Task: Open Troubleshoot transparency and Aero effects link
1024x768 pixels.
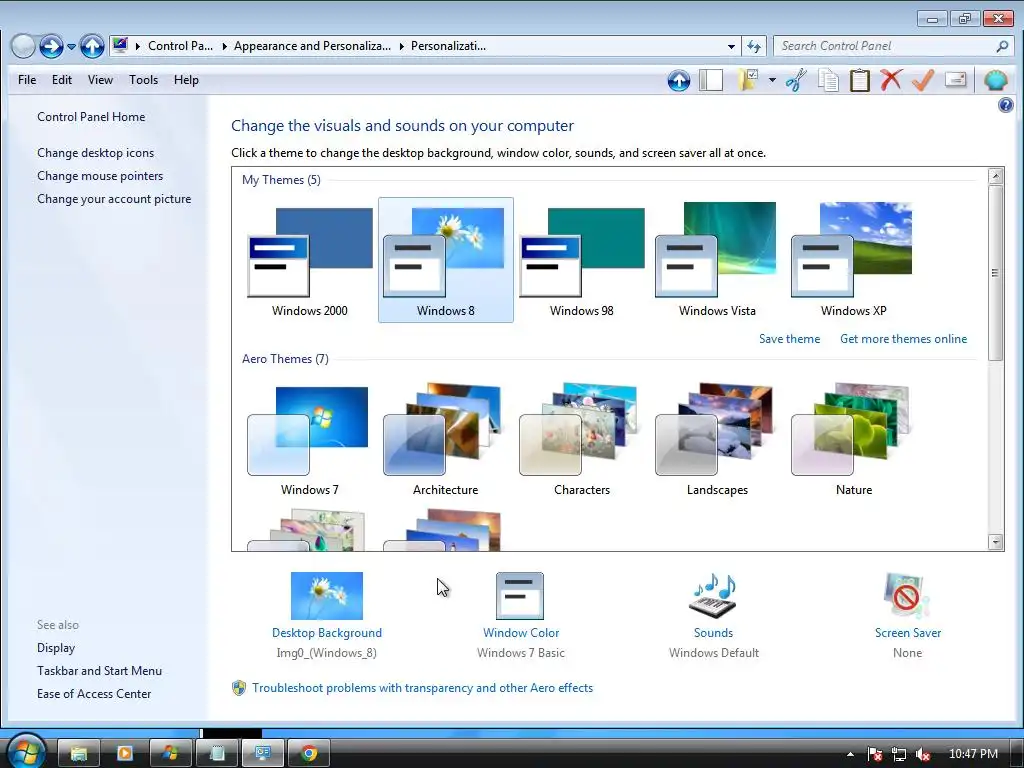Action: tap(422, 688)
